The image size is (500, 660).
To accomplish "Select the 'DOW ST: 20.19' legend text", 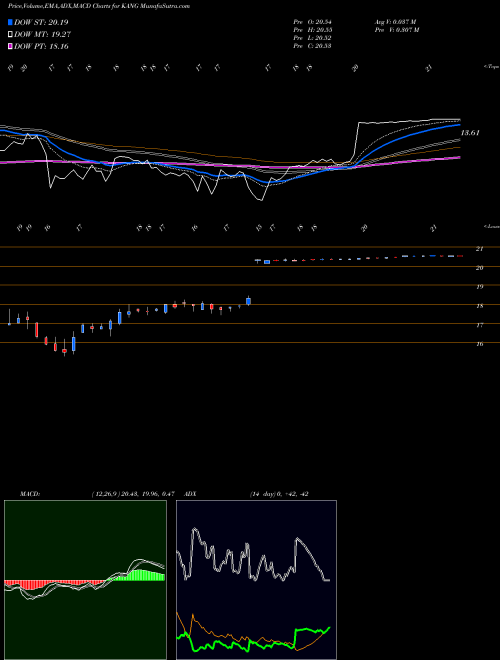I will 41,22.
